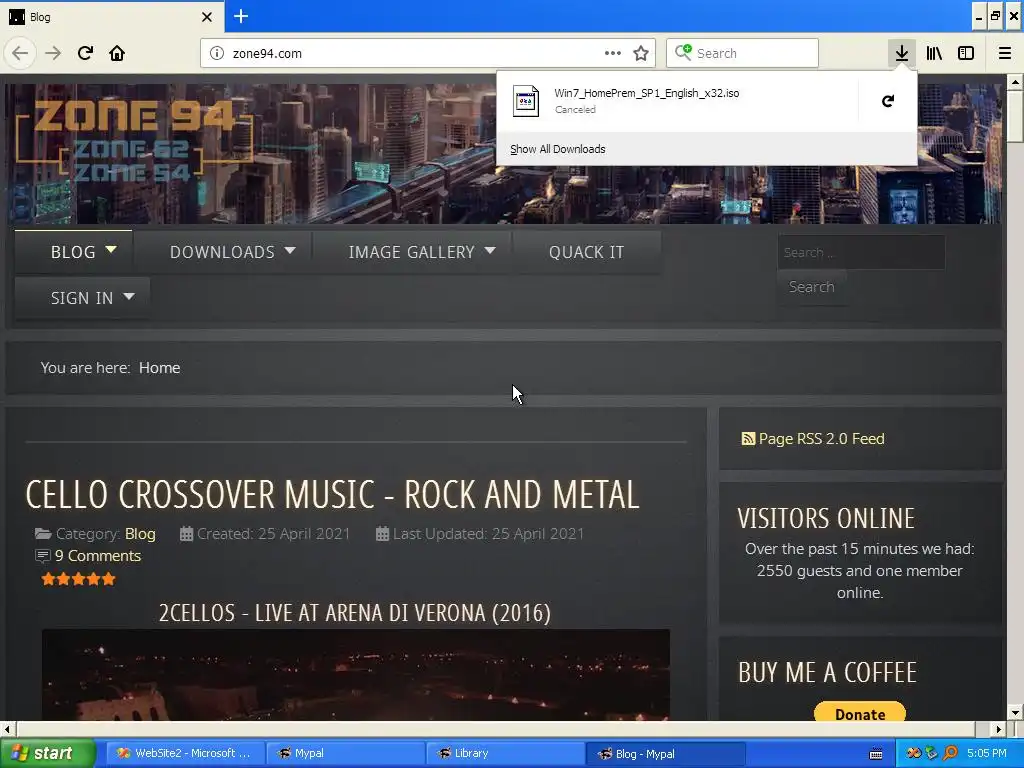Screen dimensions: 1024x768
Task: Select the Blog browser tab
Action: 112,17
